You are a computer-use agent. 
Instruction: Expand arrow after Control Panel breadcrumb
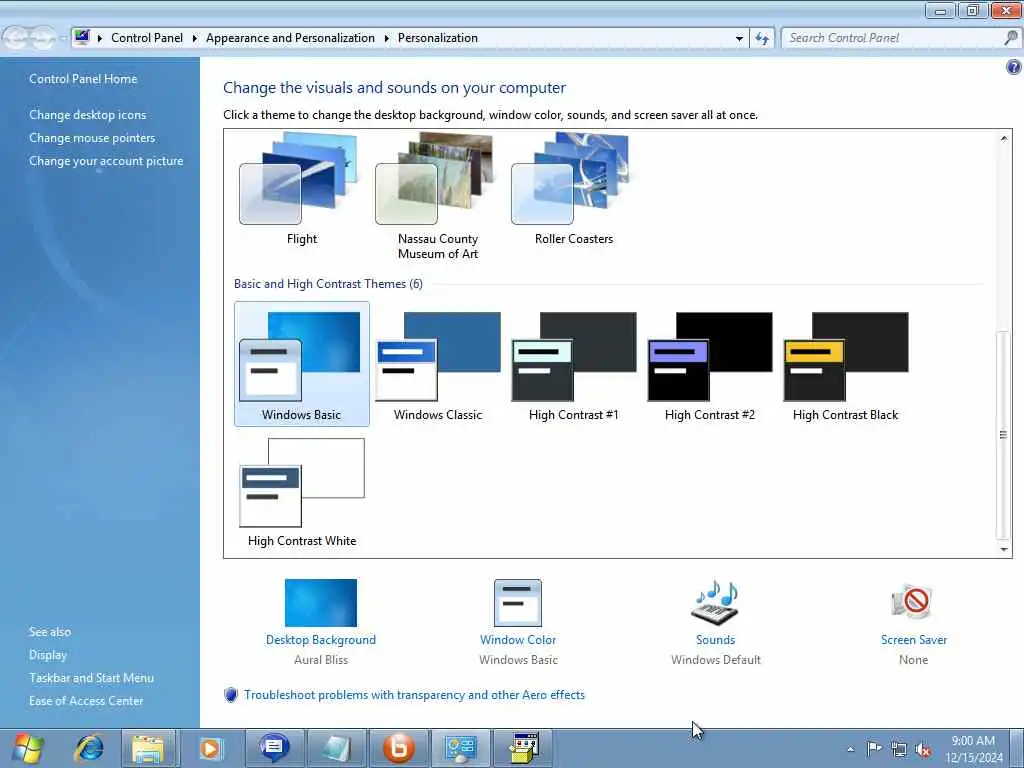[x=195, y=39]
